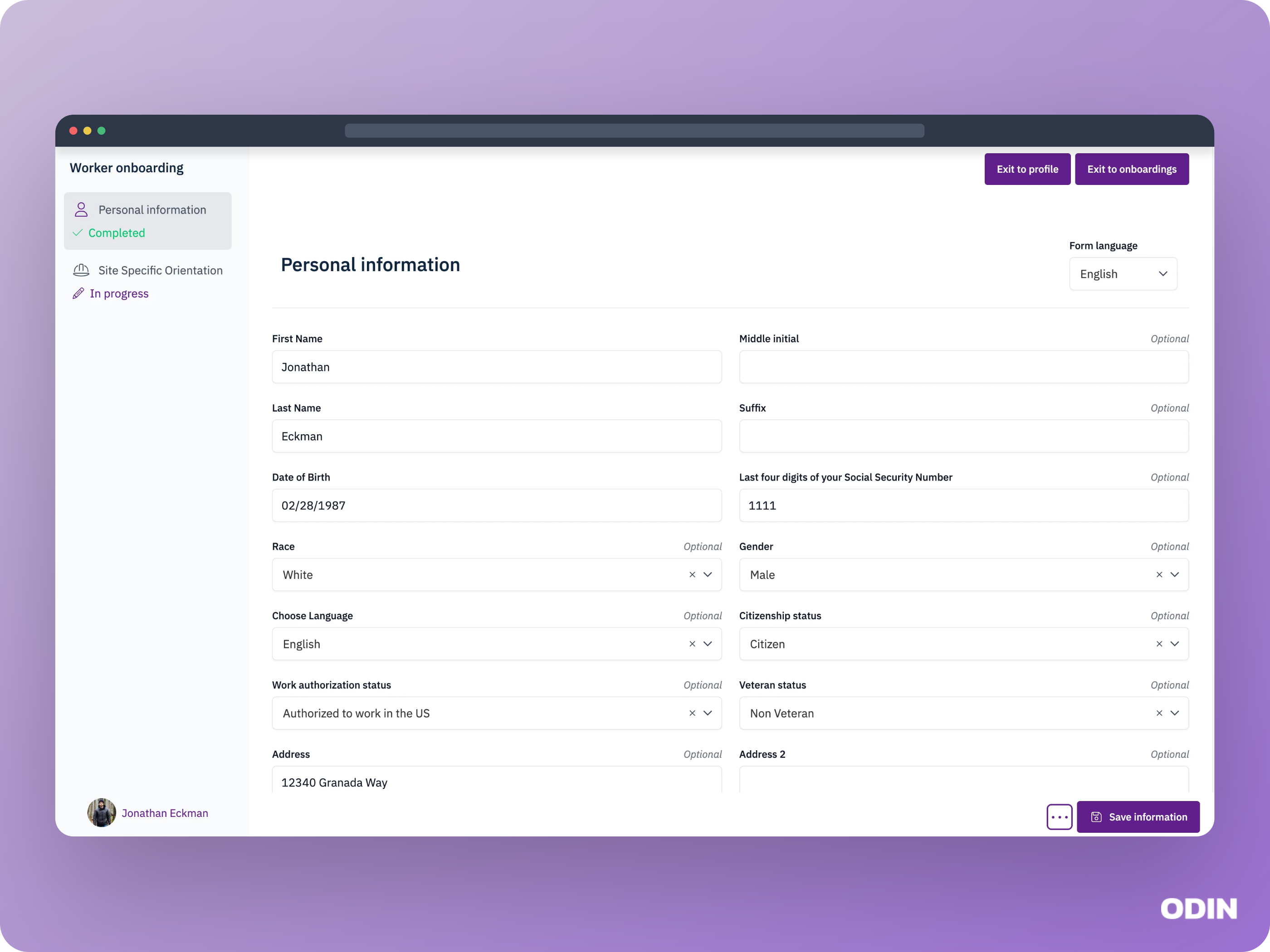Screen dimensions: 1270x952
Task: Click the calendar field for Date of Birth
Action: click(497, 505)
